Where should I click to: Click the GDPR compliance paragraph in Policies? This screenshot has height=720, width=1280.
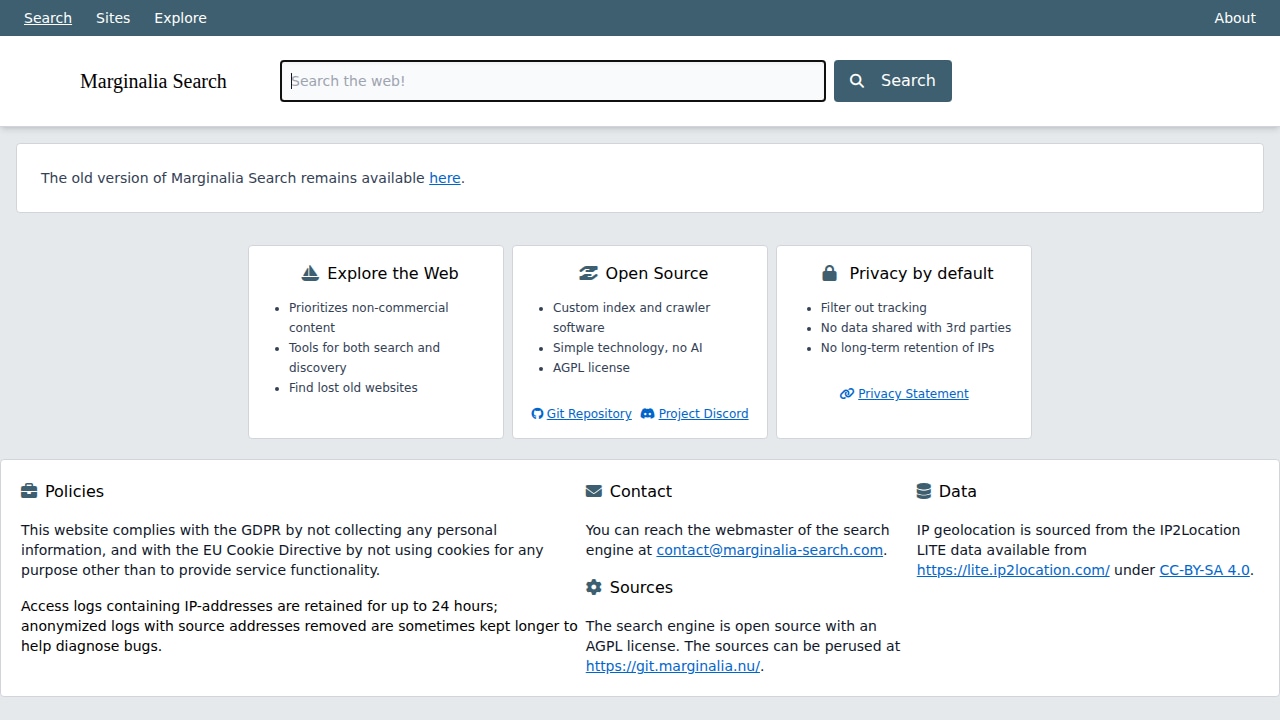point(282,550)
